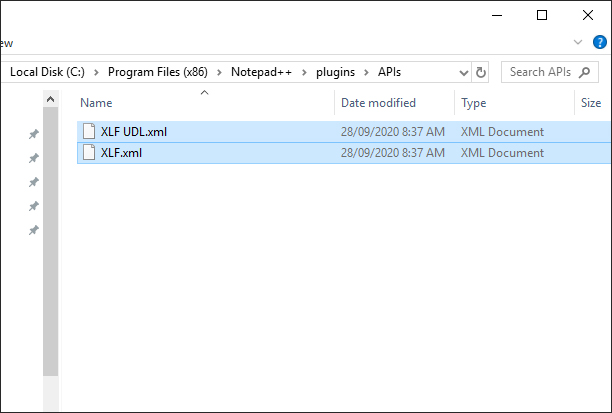Expand chevron after Notepad++ breadcrumb
This screenshot has width=612, height=413.
coord(304,73)
